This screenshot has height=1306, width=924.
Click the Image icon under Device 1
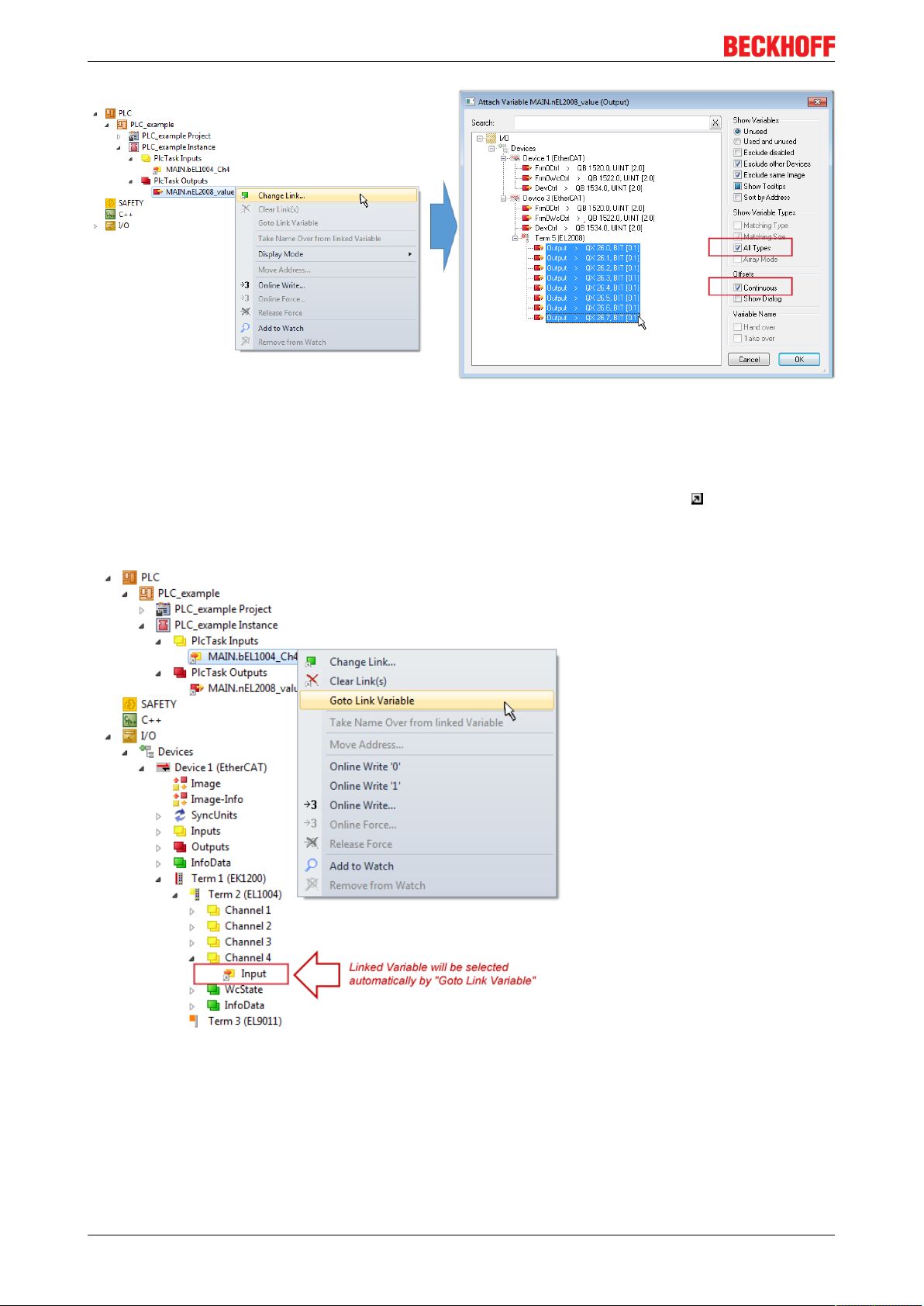tap(180, 784)
